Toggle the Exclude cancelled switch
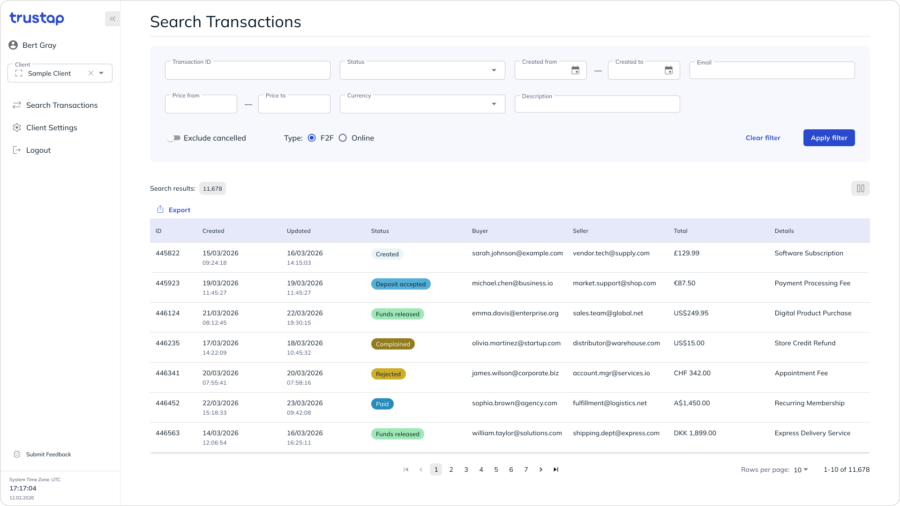The image size is (900, 506). [x=174, y=138]
